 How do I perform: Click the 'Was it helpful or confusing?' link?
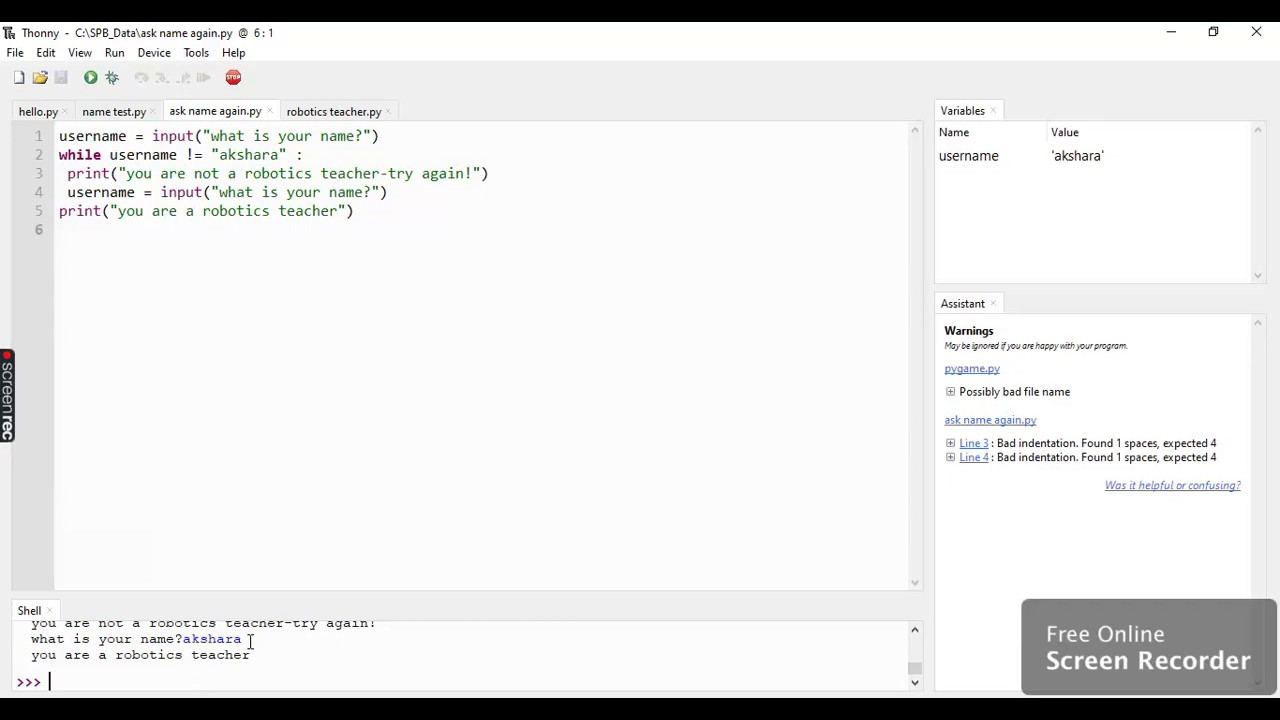[x=1172, y=485]
